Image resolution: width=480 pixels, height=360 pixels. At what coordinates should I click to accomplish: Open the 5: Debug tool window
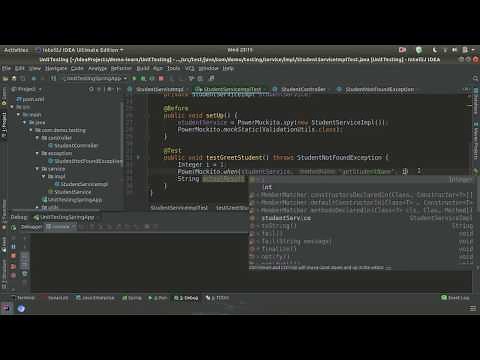click(186, 298)
